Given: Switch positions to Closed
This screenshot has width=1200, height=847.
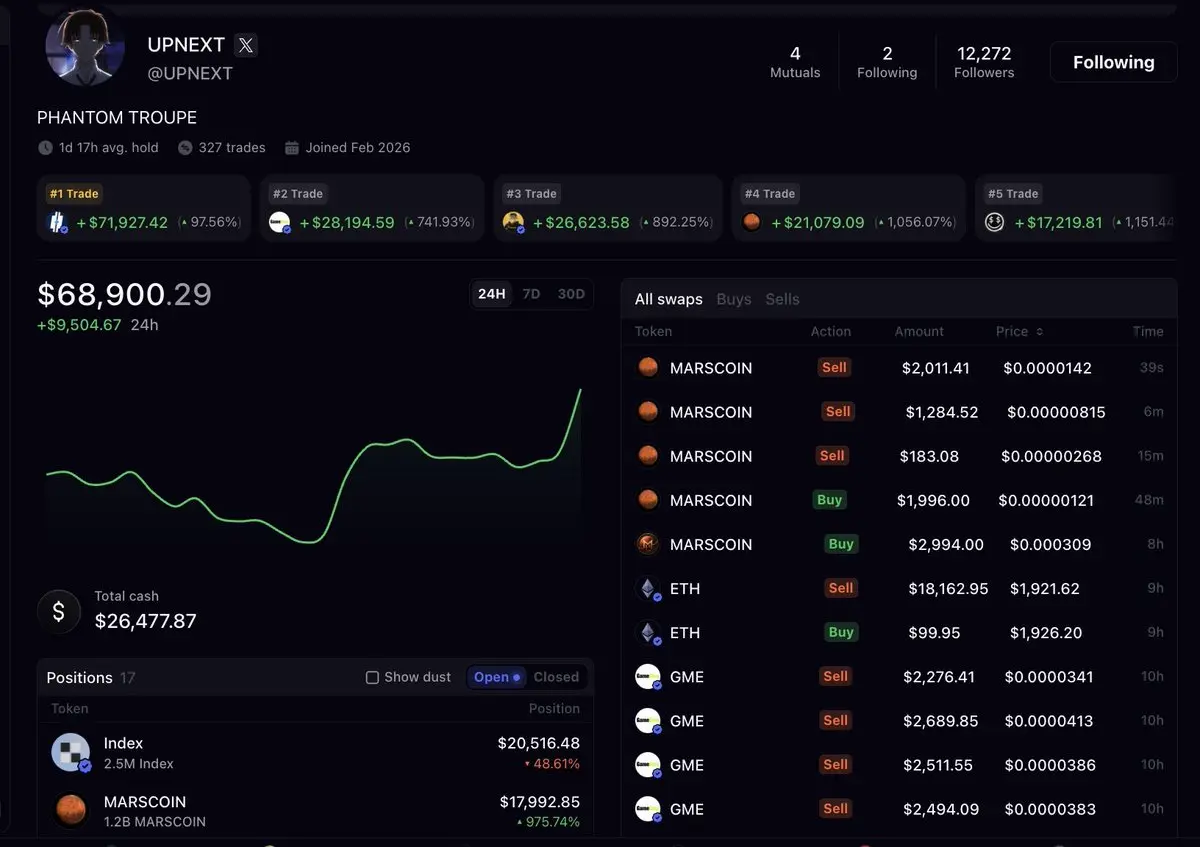Looking at the screenshot, I should (556, 677).
